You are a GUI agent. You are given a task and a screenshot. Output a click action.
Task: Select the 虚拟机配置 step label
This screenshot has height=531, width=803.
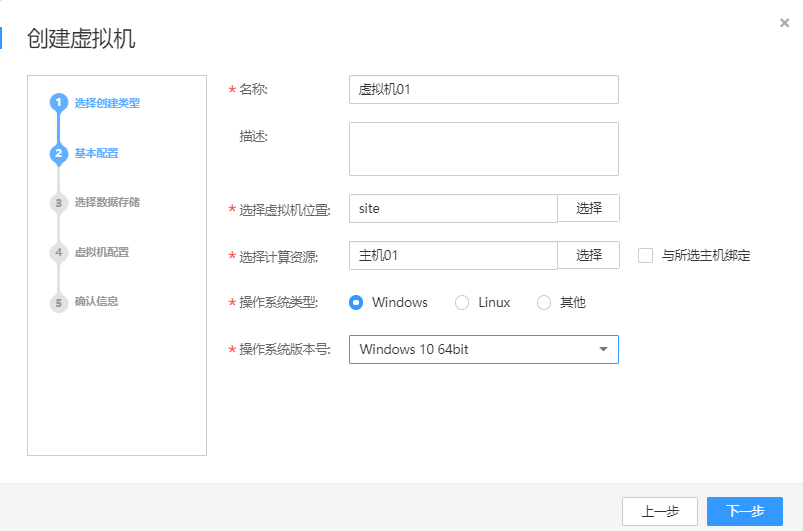point(102,252)
